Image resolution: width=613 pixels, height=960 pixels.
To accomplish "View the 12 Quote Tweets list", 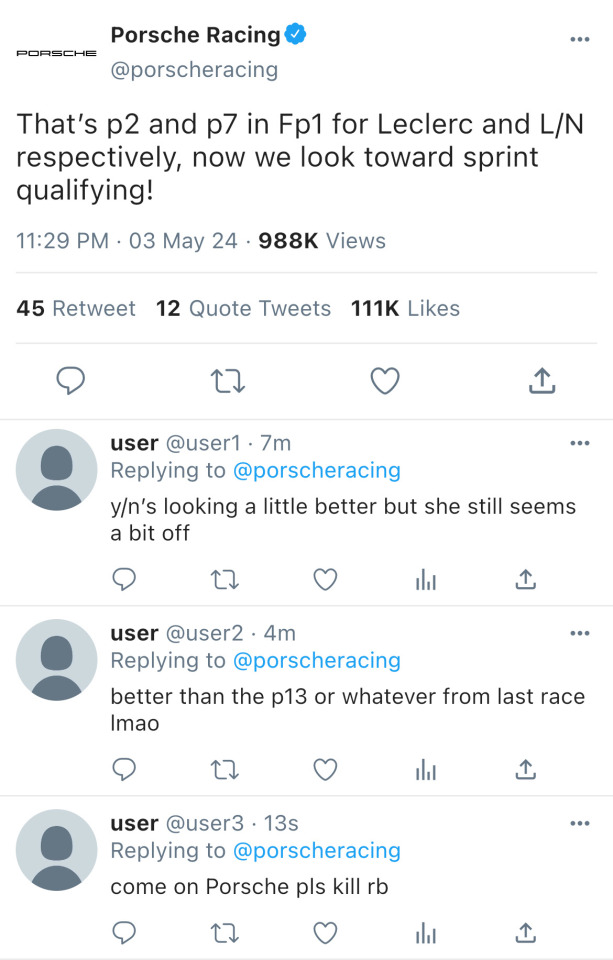I will (243, 308).
